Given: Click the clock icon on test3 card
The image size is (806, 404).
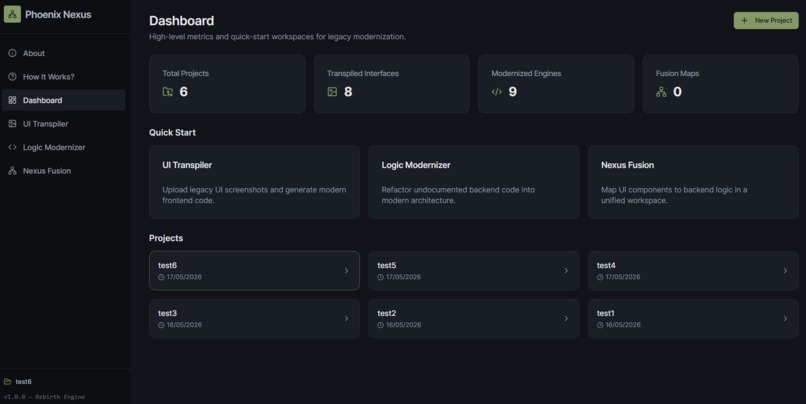Looking at the screenshot, I should tap(161, 325).
